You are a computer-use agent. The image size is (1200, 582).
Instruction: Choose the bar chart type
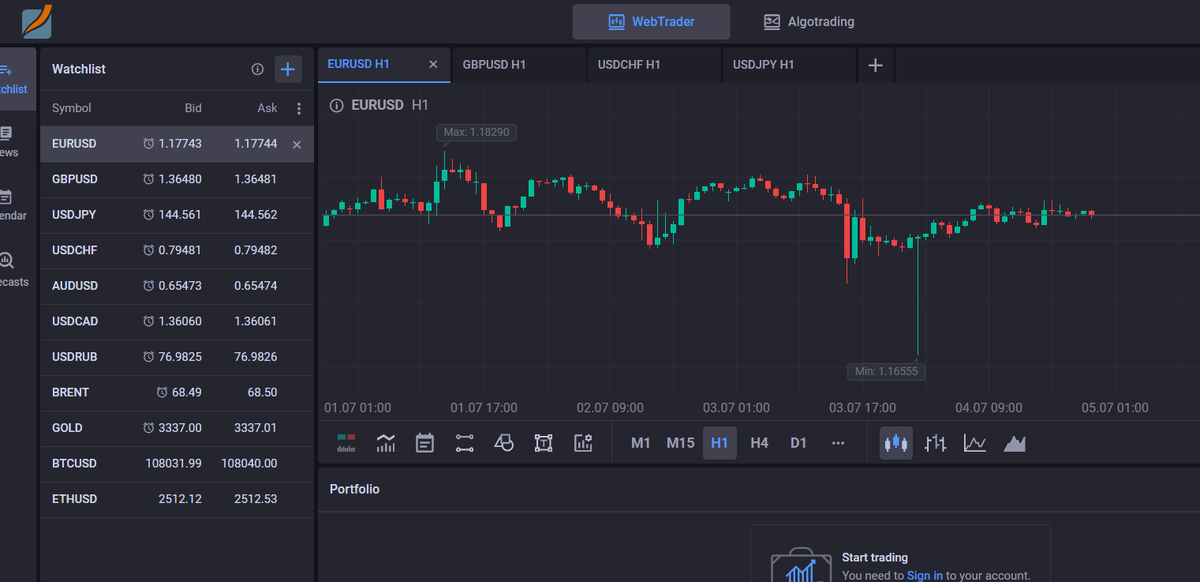(x=936, y=443)
